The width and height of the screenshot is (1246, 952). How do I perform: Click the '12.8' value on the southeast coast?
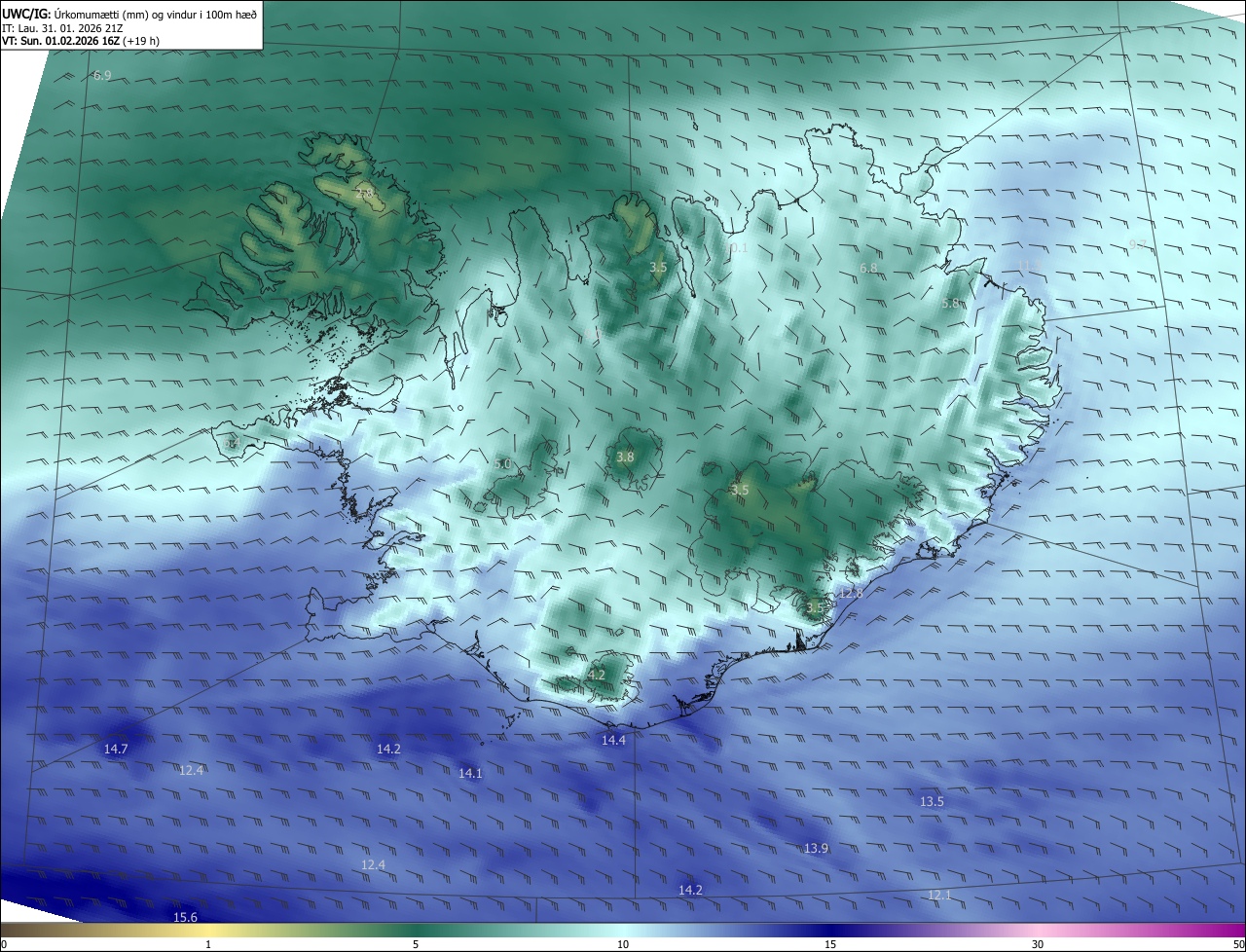[x=850, y=593]
